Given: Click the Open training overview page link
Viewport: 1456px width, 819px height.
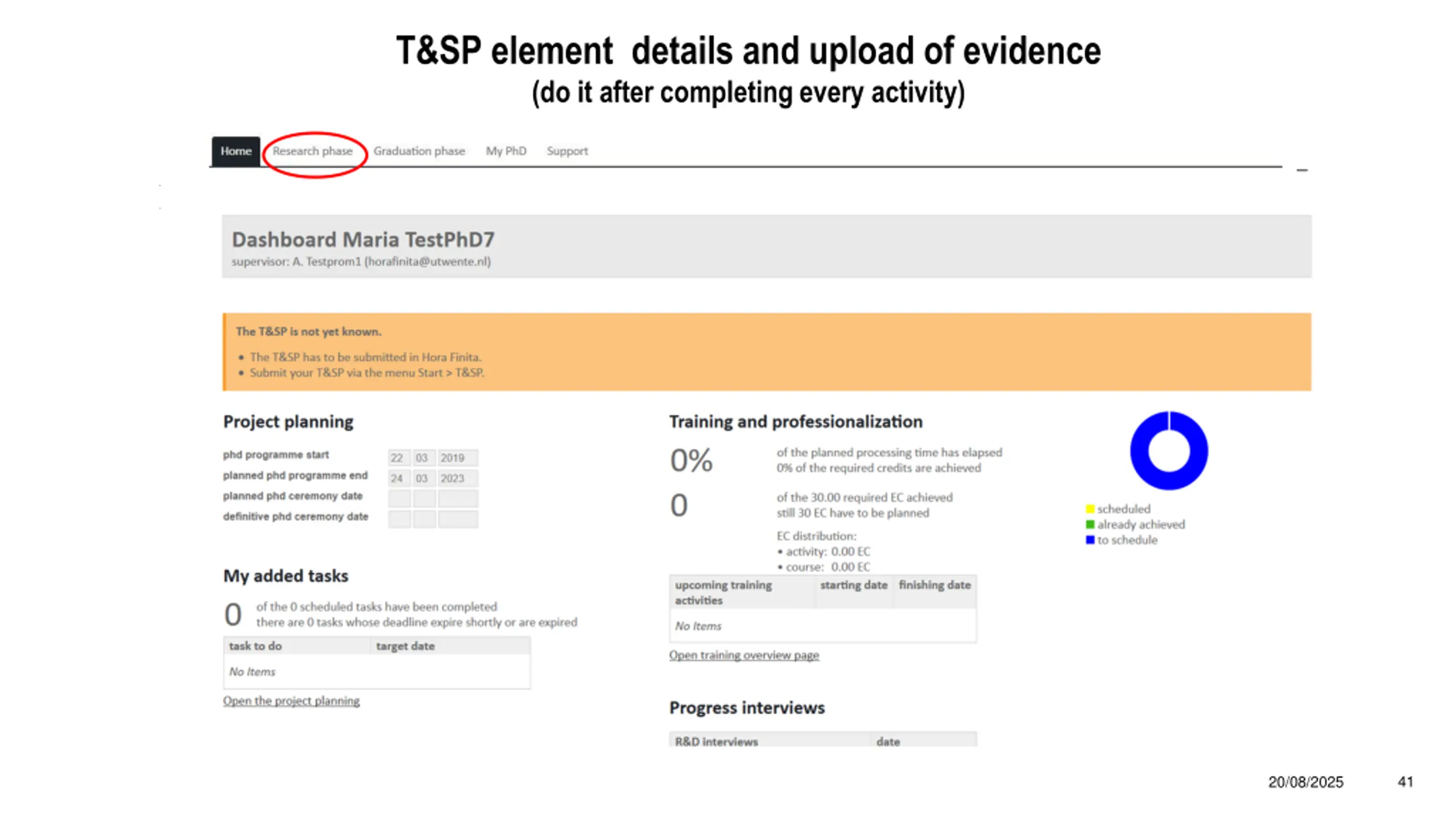Looking at the screenshot, I should (744, 655).
